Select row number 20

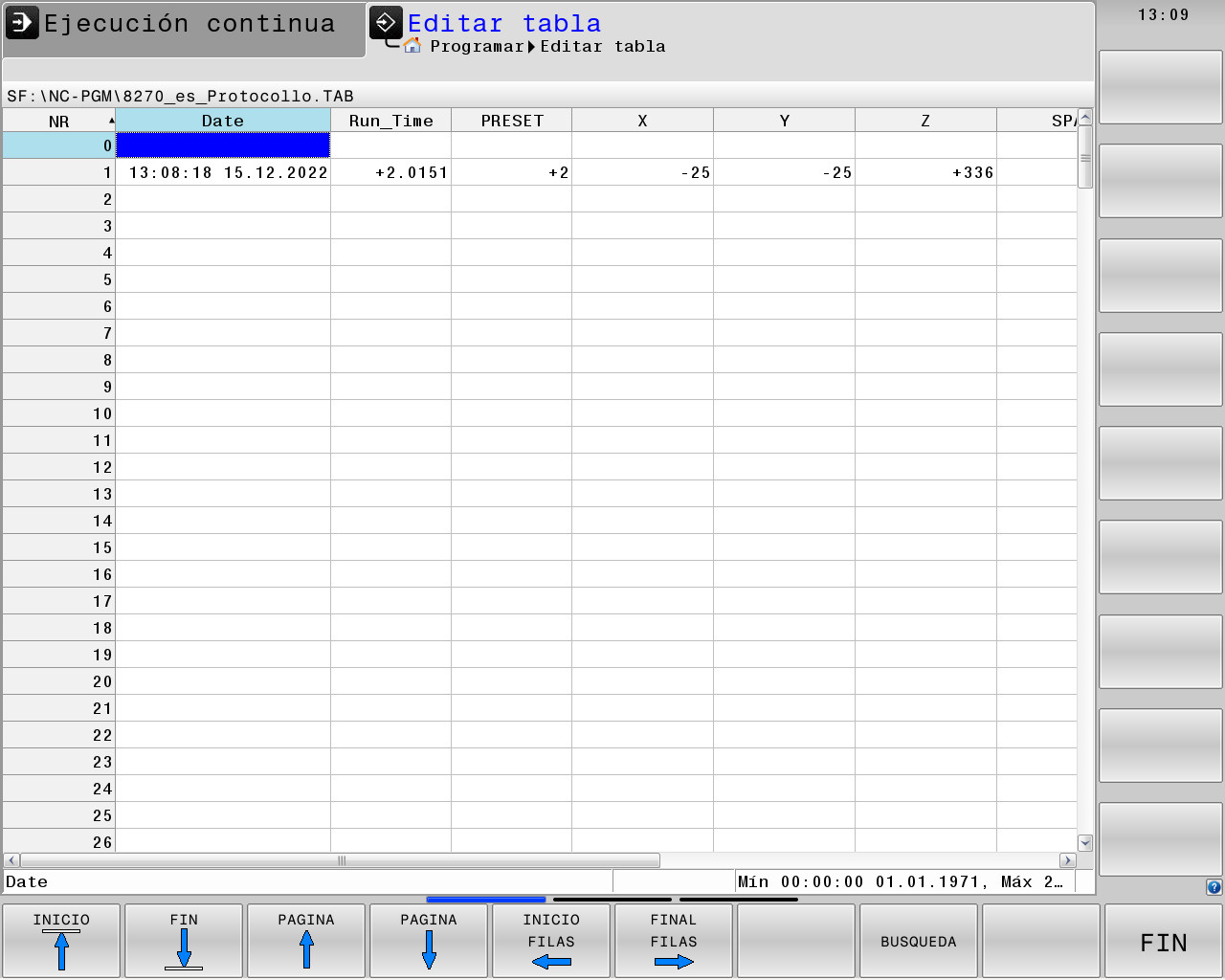coord(59,681)
